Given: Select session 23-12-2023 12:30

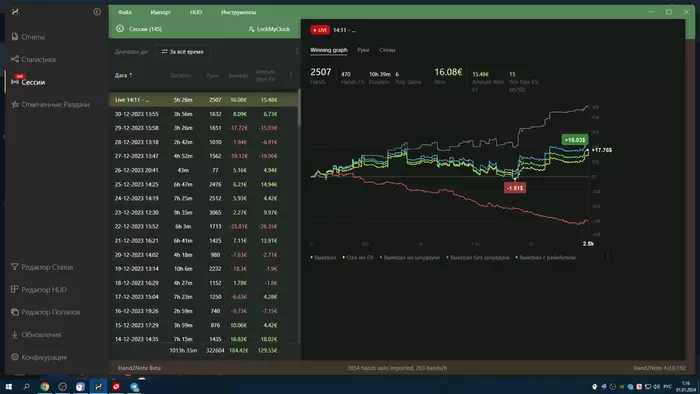Looking at the screenshot, I should (203, 212).
